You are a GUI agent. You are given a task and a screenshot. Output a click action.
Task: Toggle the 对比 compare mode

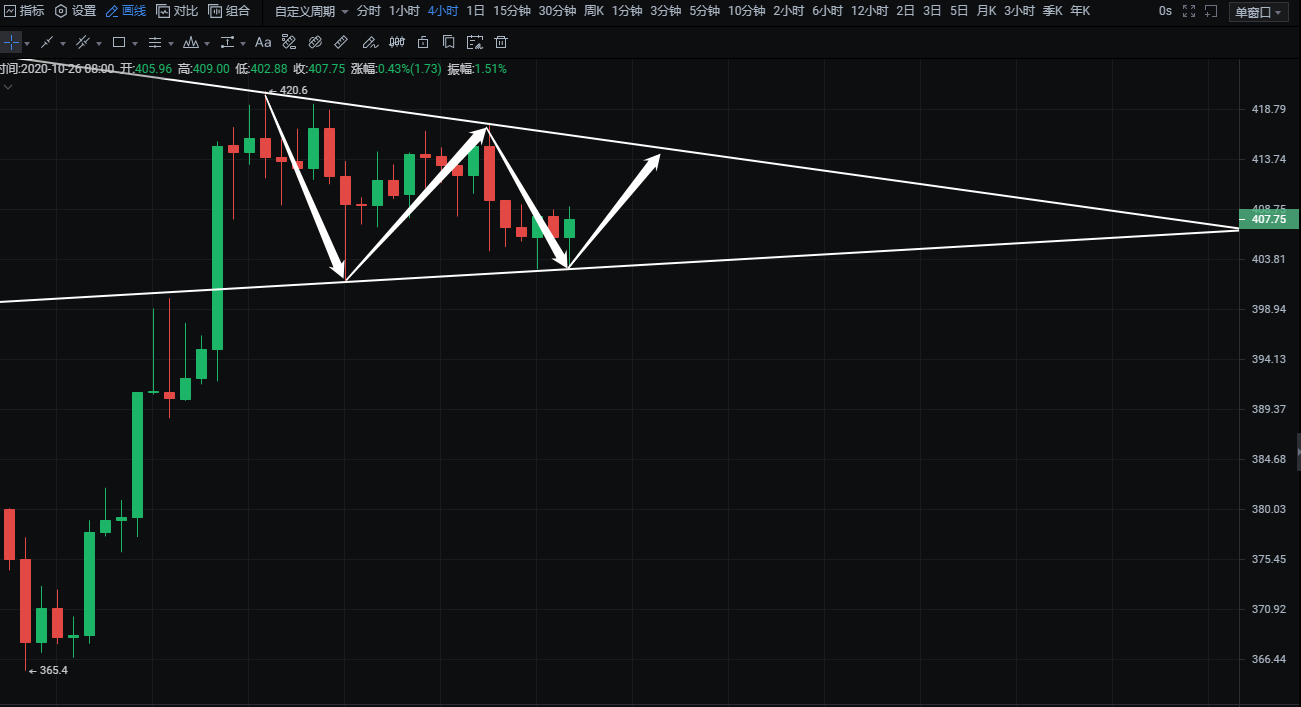pos(177,11)
